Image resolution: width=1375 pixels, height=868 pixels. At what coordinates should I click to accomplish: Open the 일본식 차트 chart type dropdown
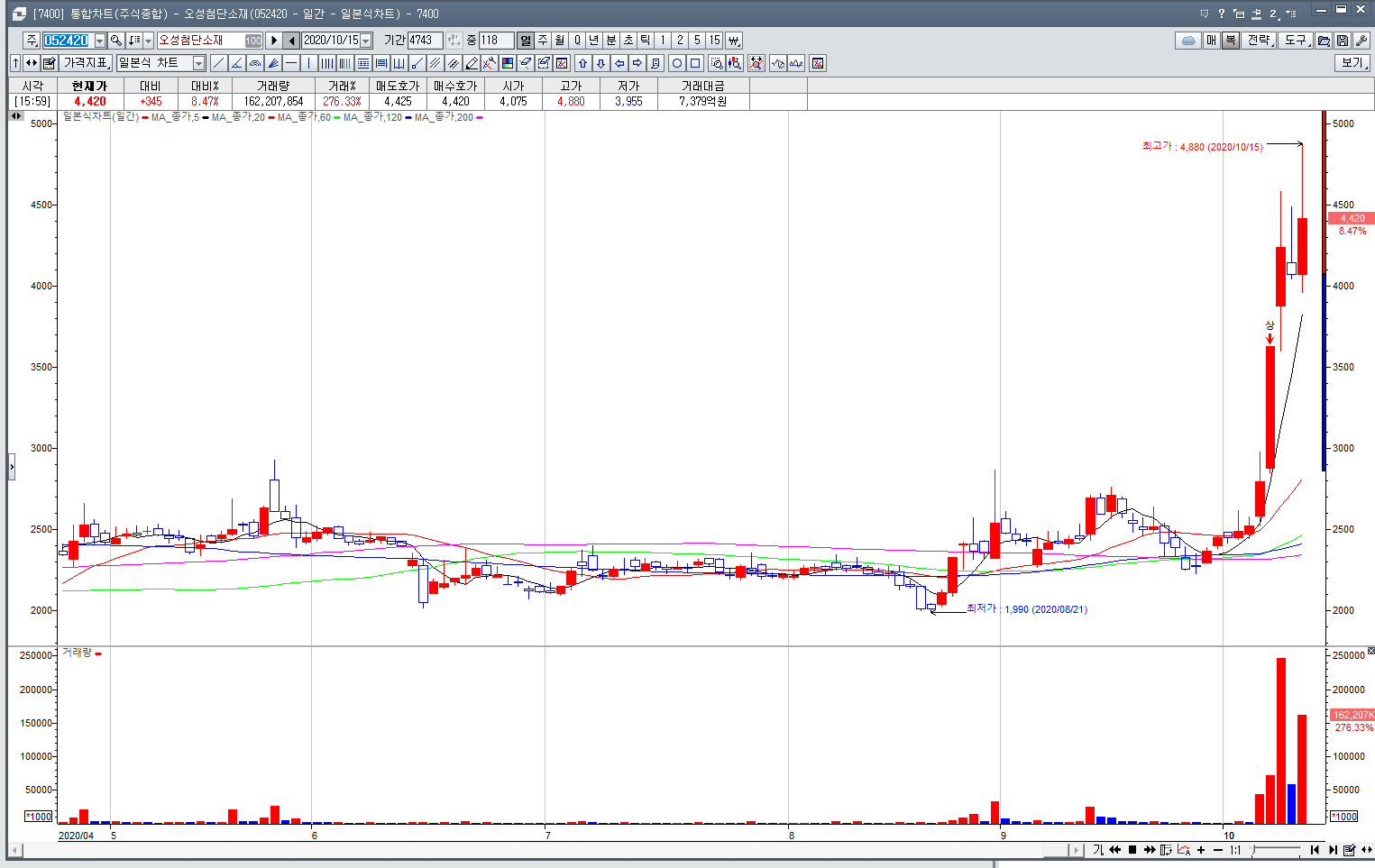point(199,63)
